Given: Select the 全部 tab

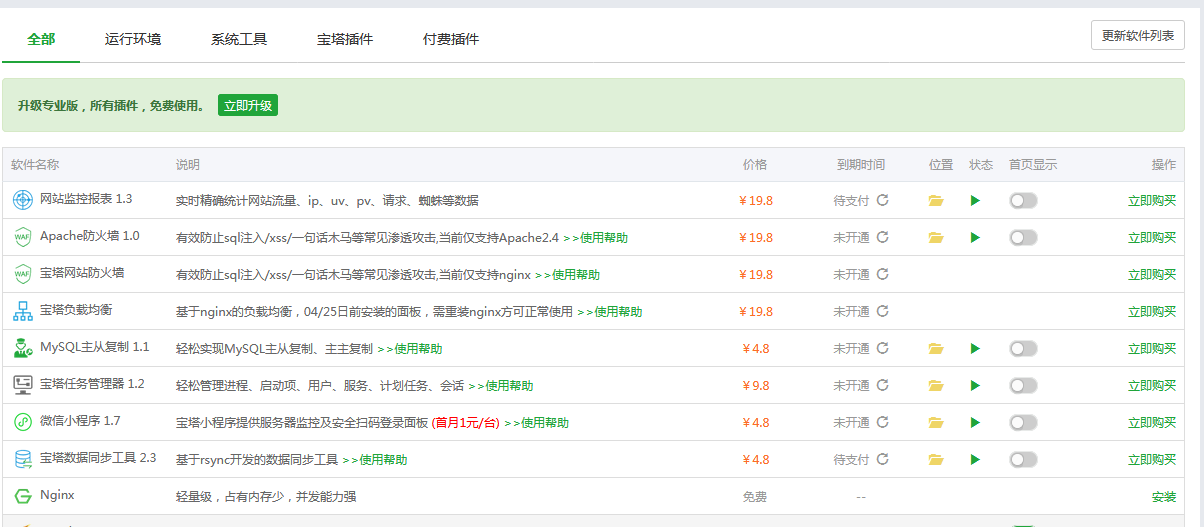Looking at the screenshot, I should point(41,39).
